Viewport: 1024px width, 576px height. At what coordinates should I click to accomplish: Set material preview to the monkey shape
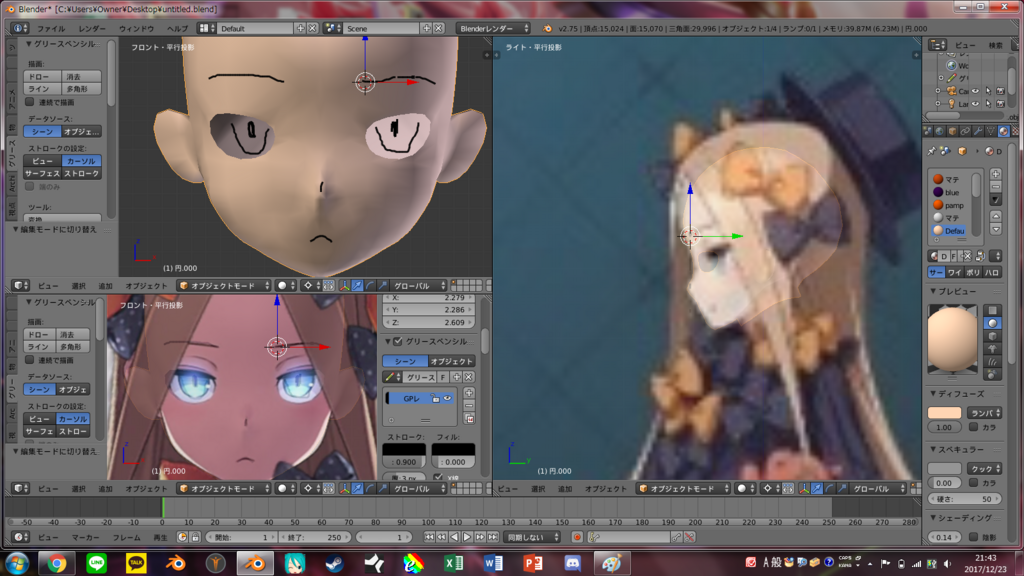pyautogui.click(x=993, y=349)
